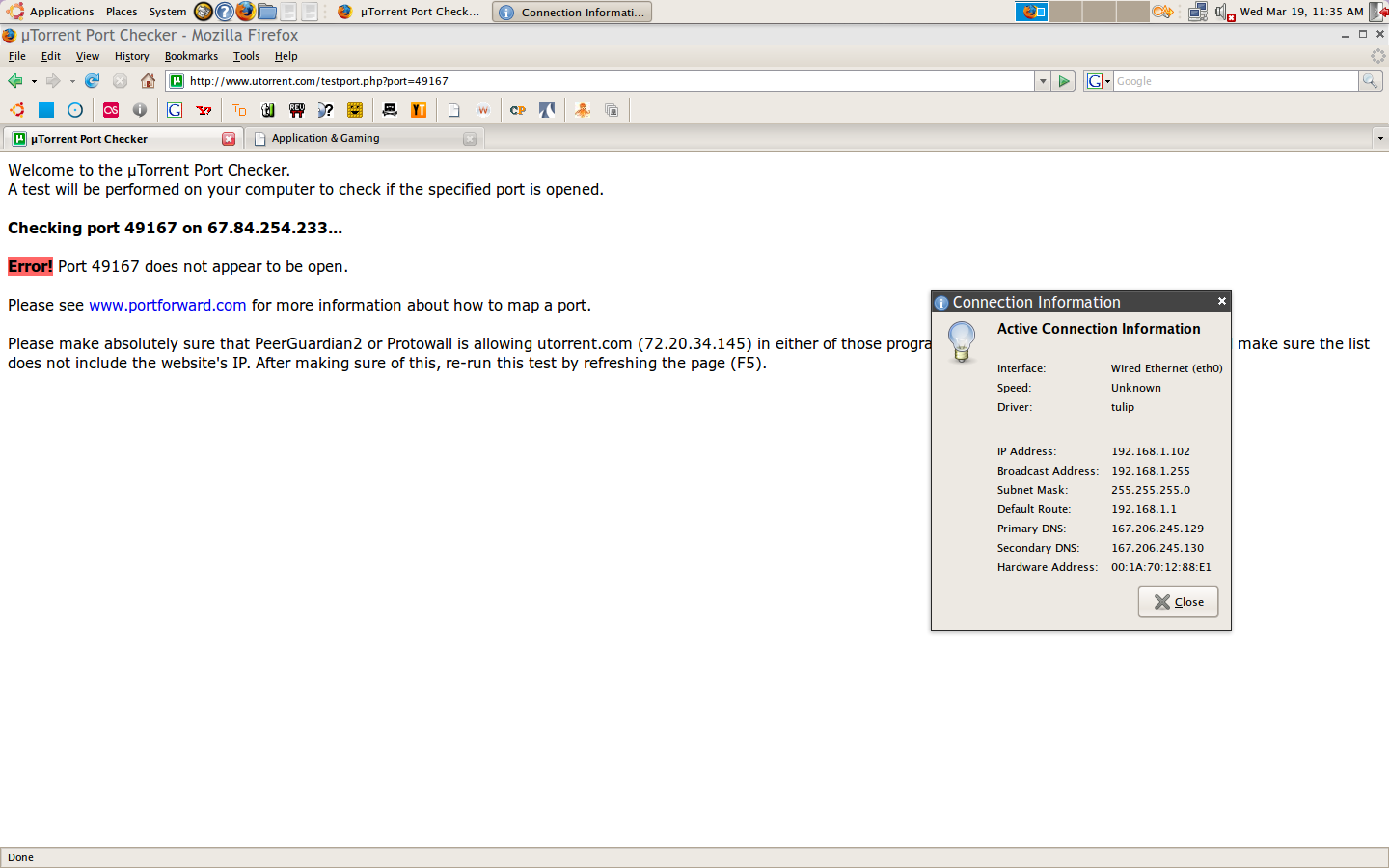Open the red W bookmark icon
Image resolution: width=1389 pixels, height=868 pixels.
coord(483,110)
